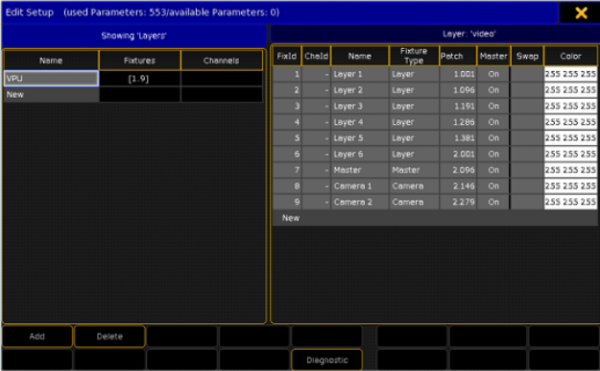
Task: Select the Patch column header
Action: coord(458,56)
